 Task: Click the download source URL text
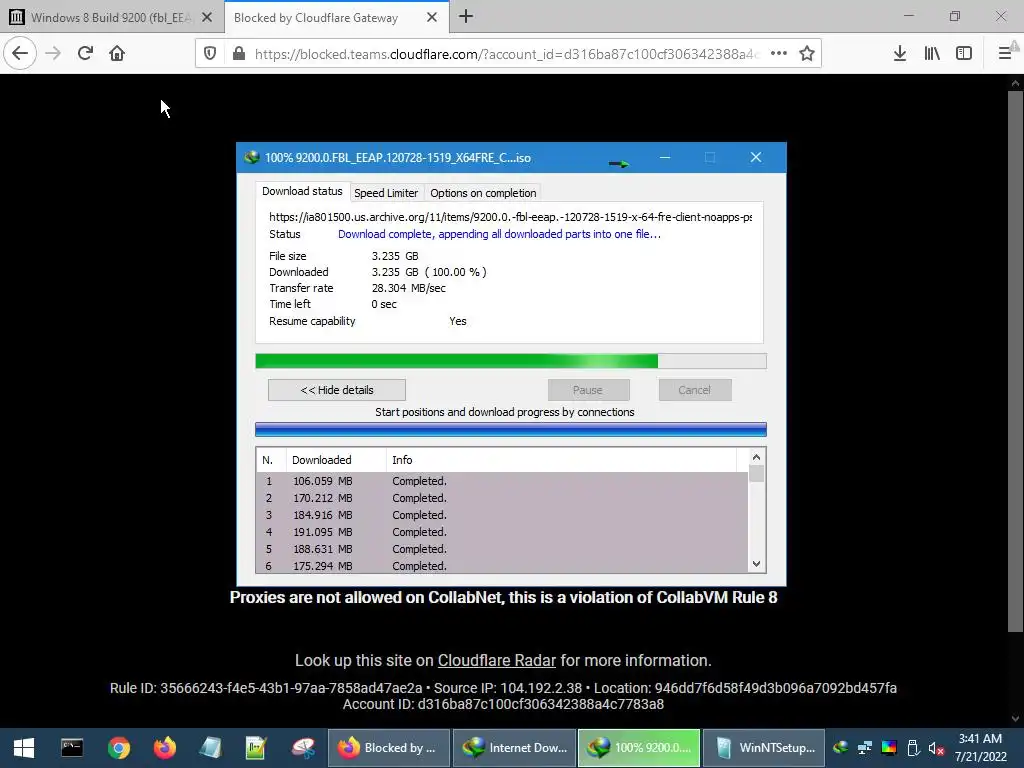pyautogui.click(x=510, y=217)
